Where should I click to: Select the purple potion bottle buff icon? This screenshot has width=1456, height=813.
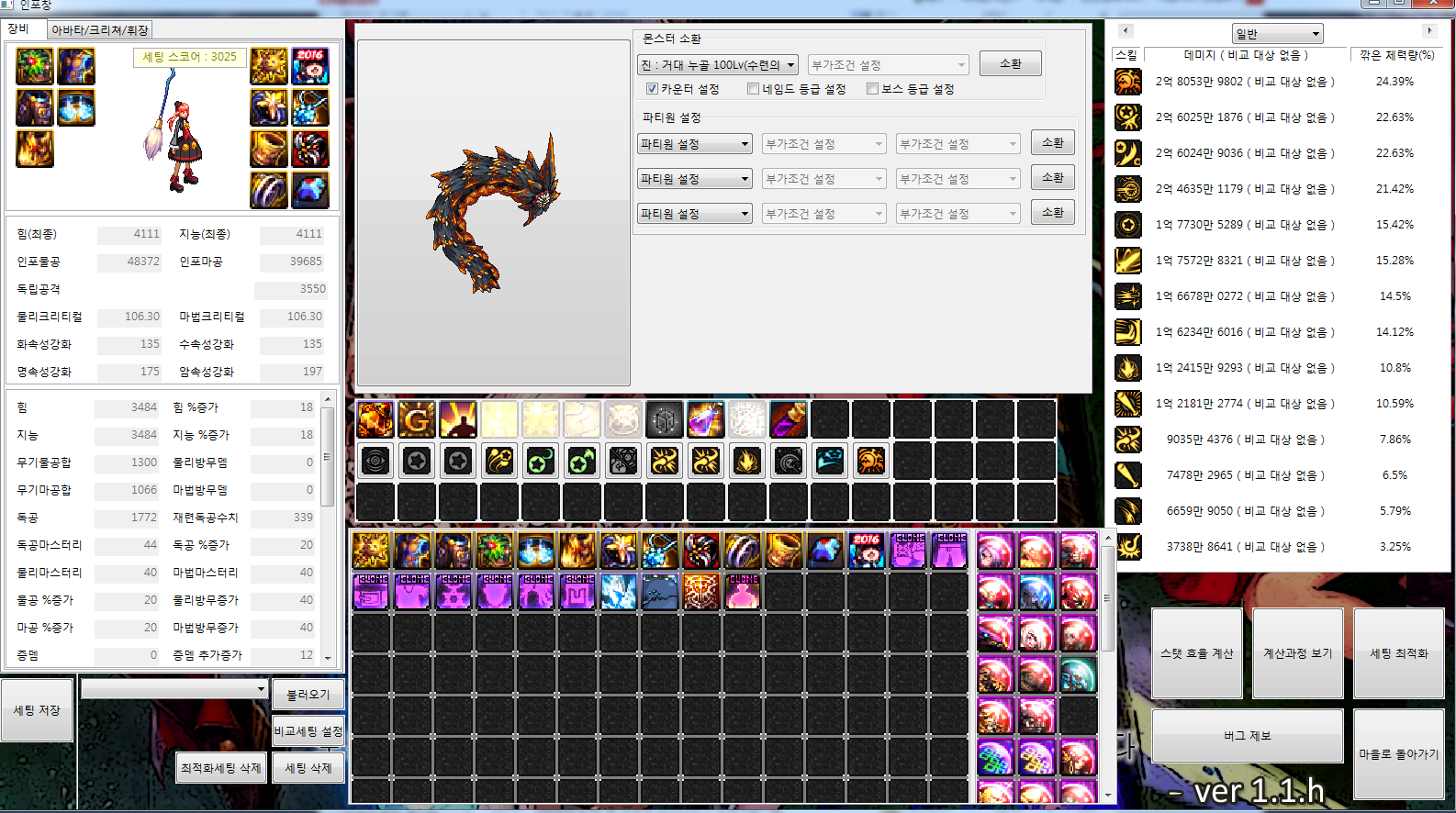(x=705, y=420)
